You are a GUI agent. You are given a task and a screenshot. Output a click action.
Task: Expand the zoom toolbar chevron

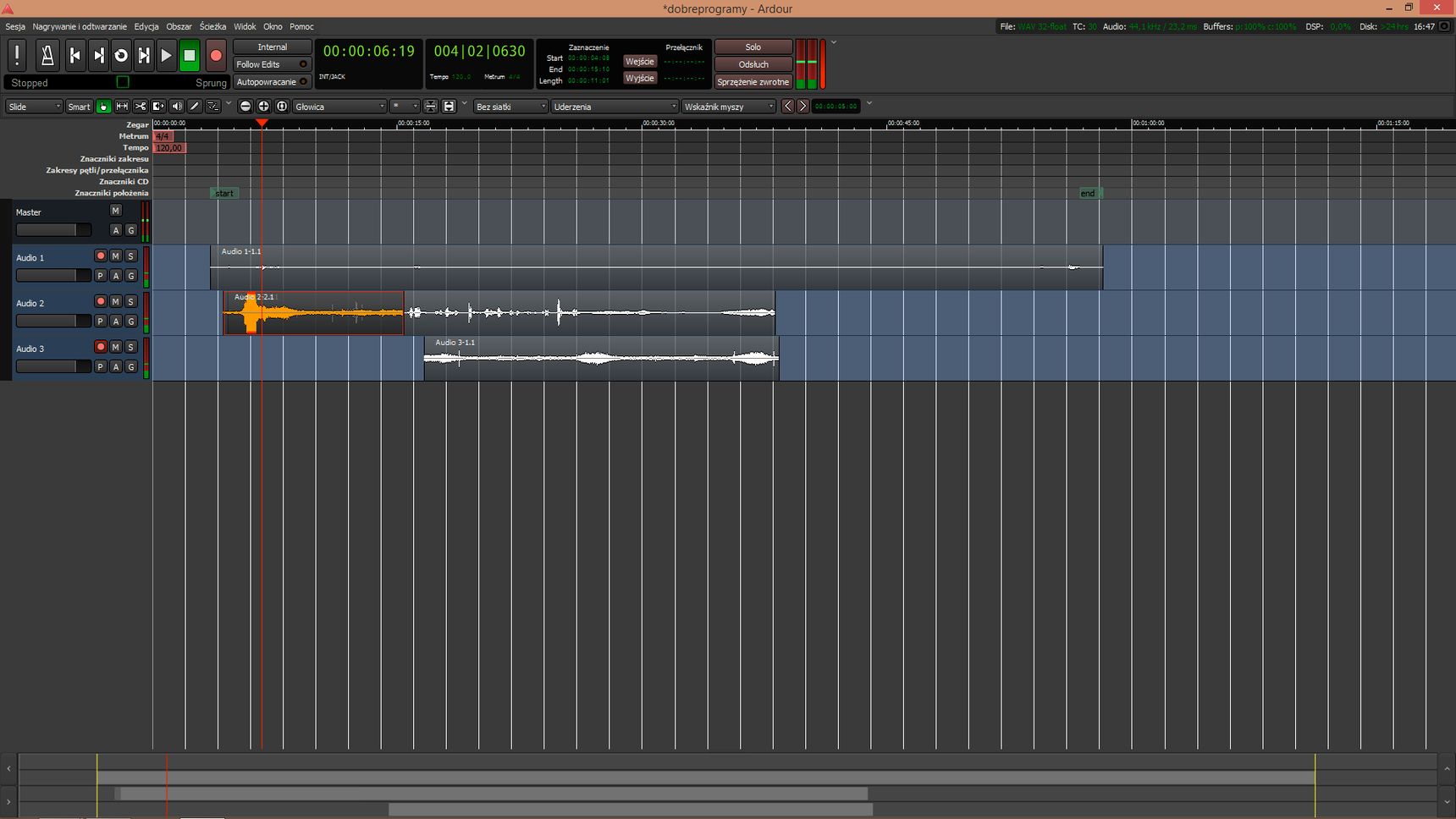coord(464,104)
